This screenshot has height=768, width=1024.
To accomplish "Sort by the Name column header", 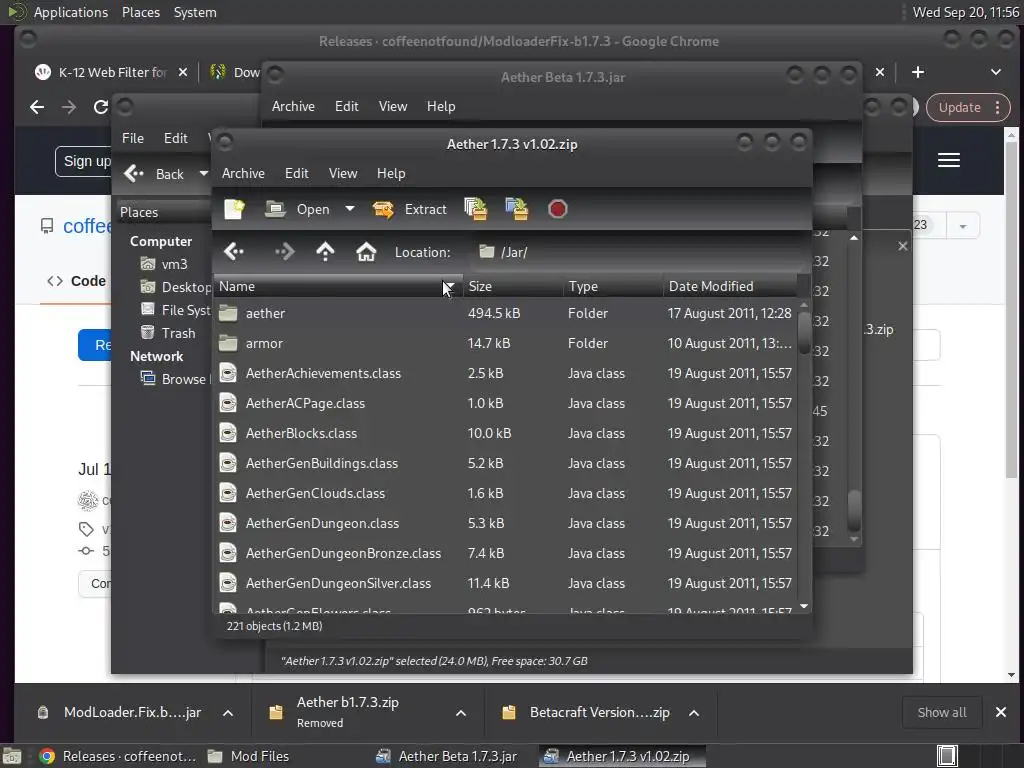I will pyautogui.click(x=338, y=286).
